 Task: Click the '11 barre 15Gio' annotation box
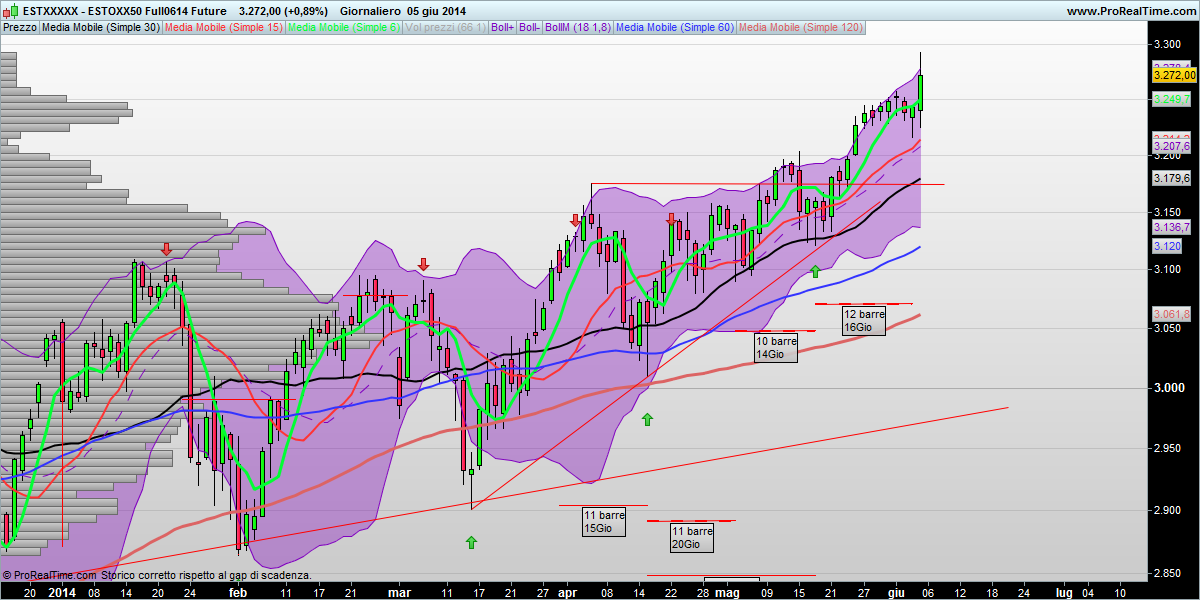click(x=604, y=521)
